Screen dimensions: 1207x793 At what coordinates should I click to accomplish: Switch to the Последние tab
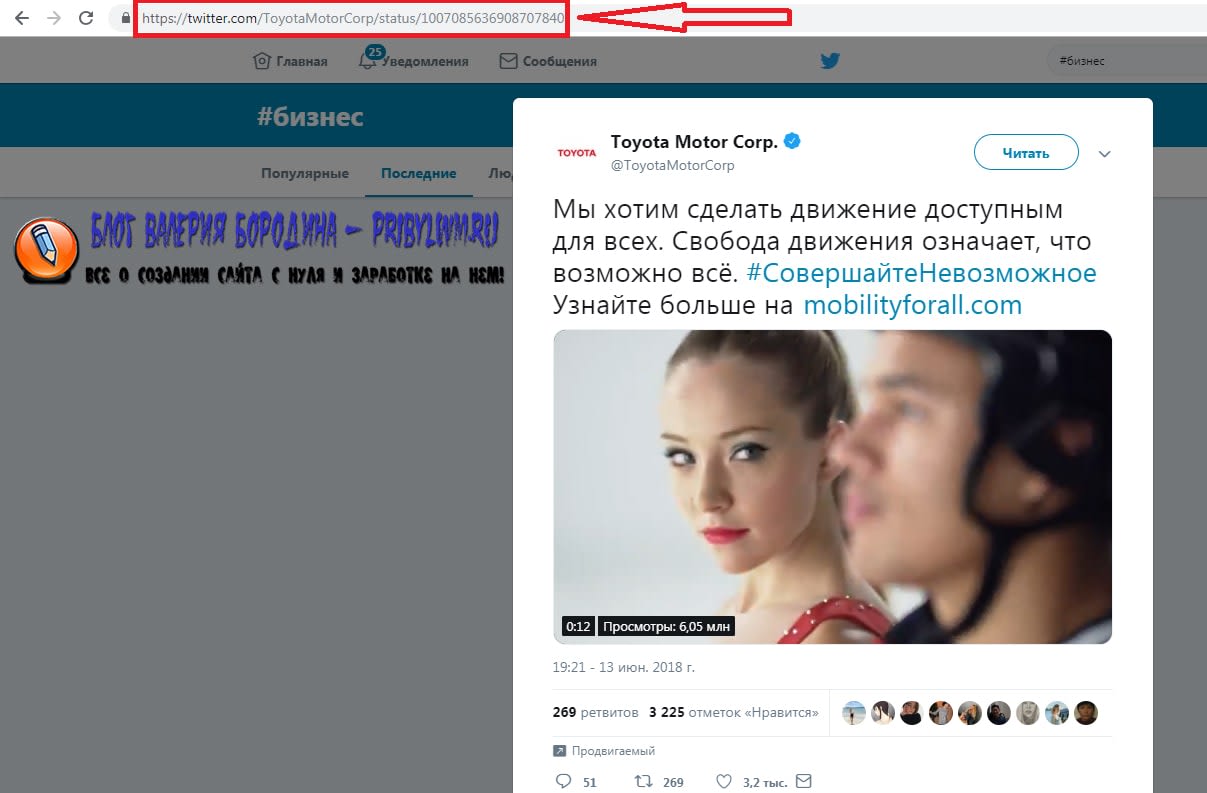(418, 173)
